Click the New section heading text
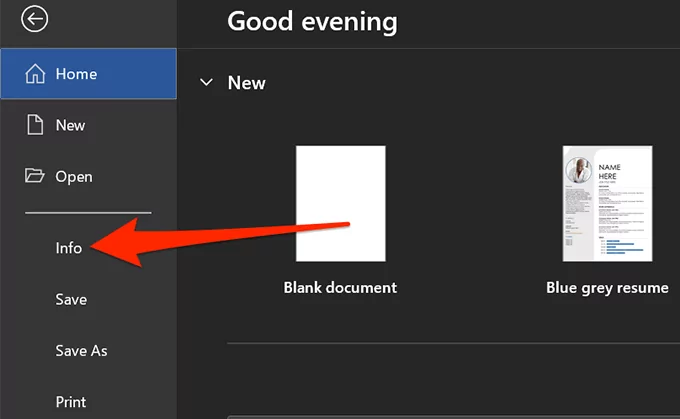This screenshot has height=419, width=680. [246, 82]
